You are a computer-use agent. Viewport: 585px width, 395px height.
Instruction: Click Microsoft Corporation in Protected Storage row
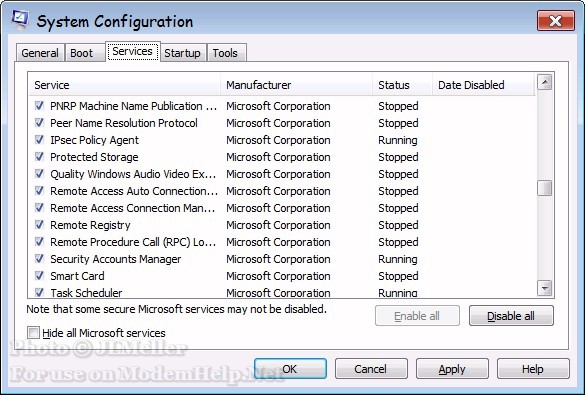pyautogui.click(x=278, y=157)
